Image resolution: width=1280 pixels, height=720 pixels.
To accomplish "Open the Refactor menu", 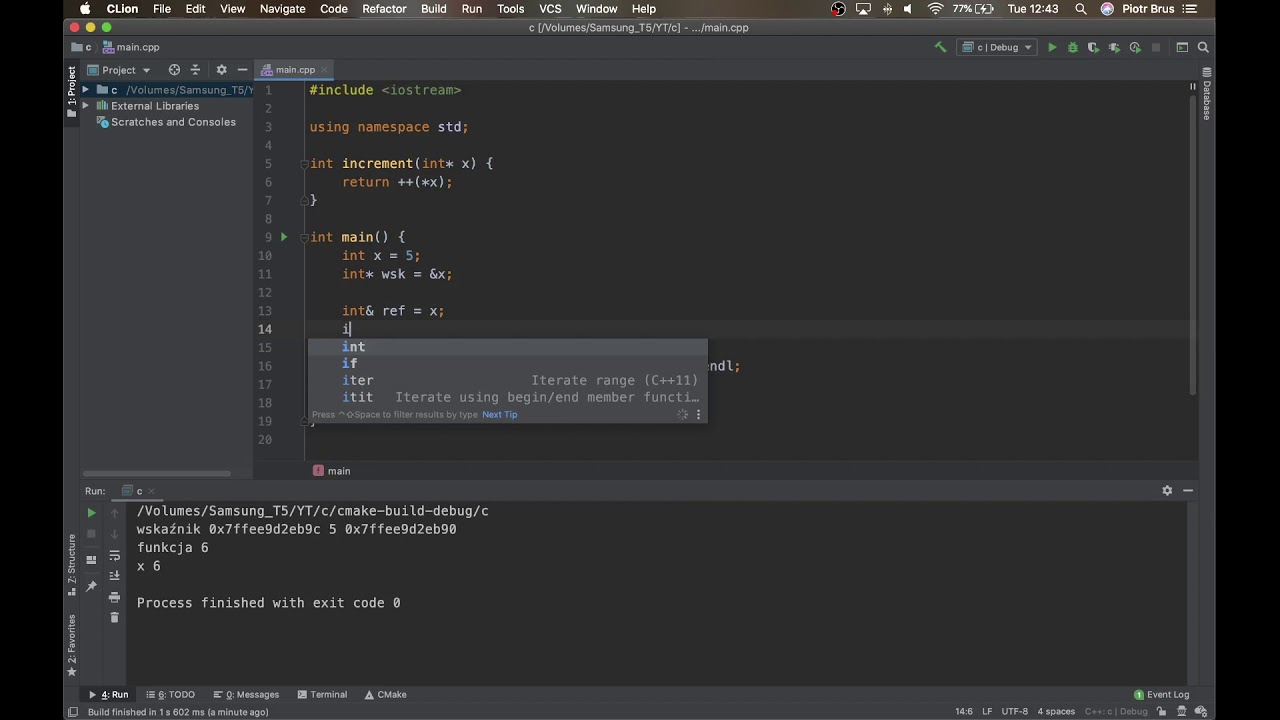I will 384,9.
